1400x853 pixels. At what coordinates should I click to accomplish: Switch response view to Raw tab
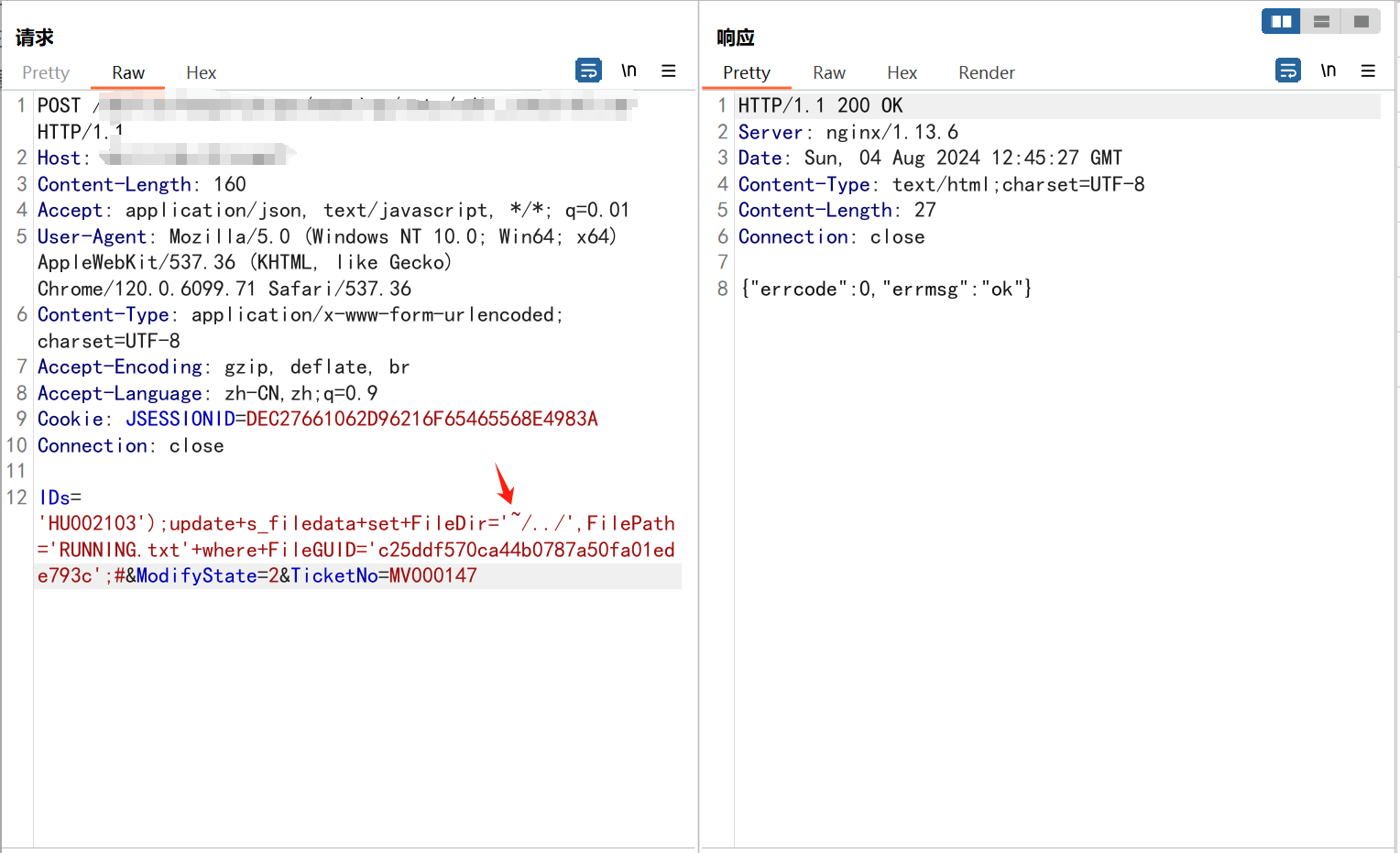pos(828,72)
